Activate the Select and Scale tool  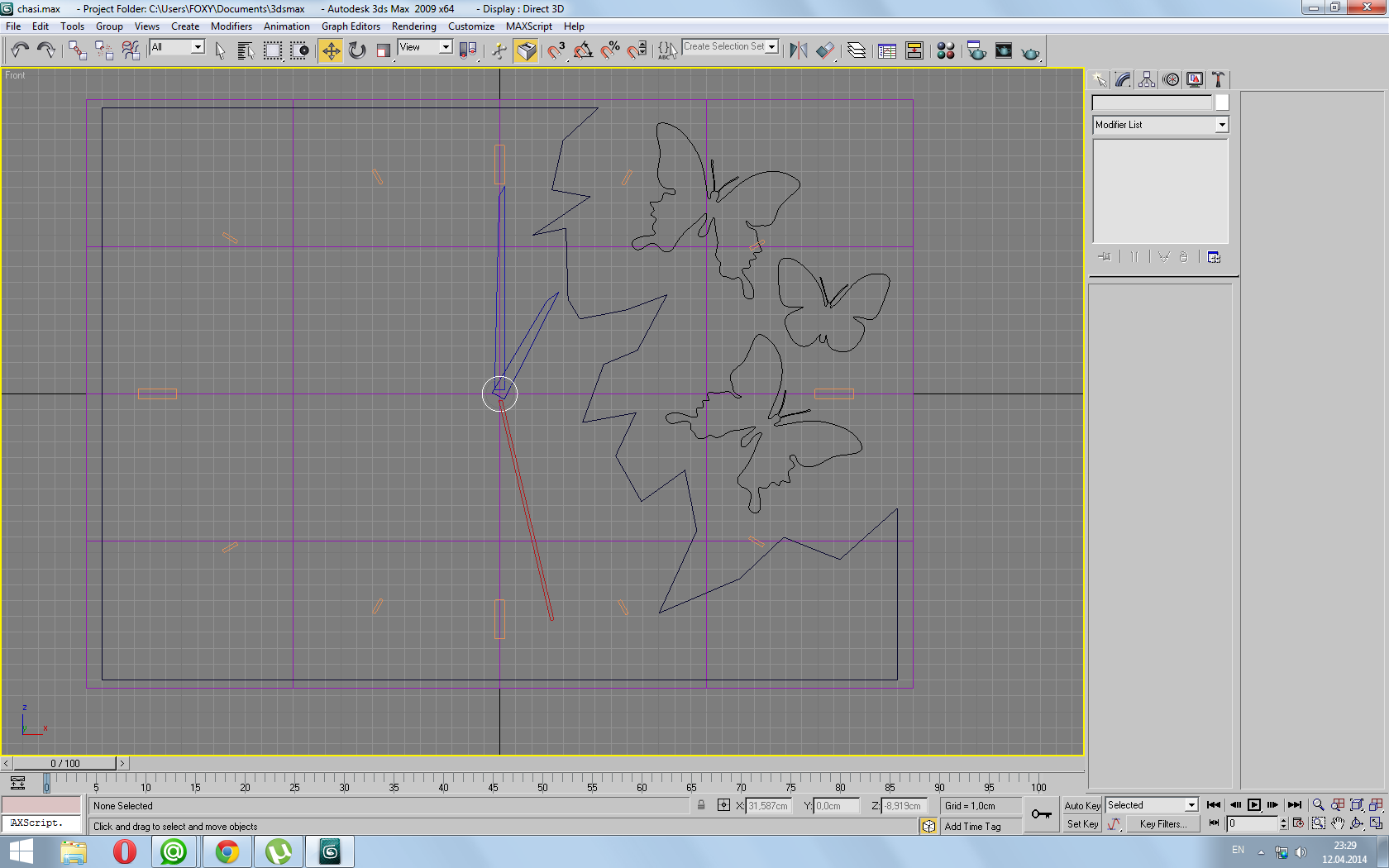tap(384, 51)
